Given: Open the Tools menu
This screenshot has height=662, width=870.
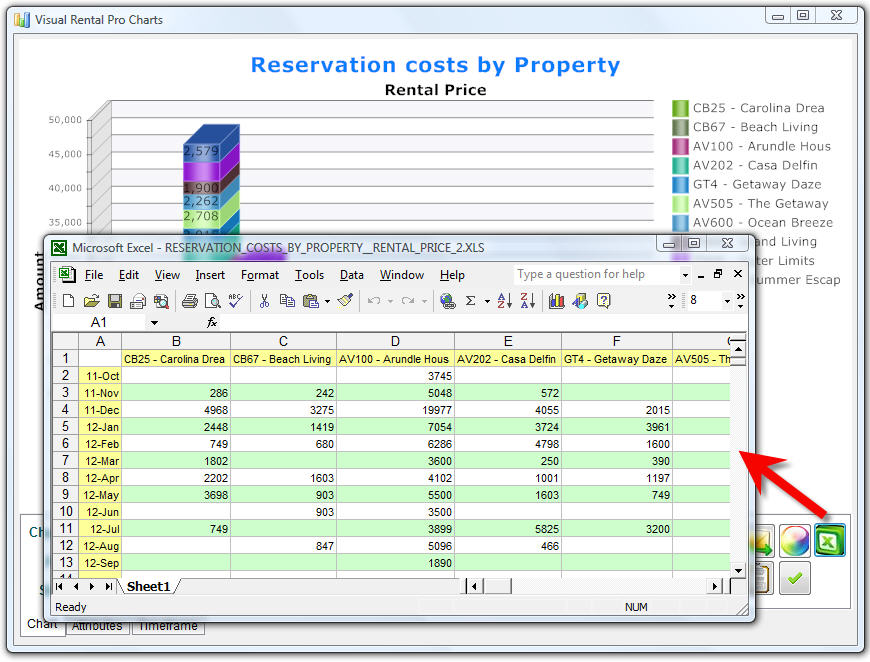Looking at the screenshot, I should click(309, 275).
